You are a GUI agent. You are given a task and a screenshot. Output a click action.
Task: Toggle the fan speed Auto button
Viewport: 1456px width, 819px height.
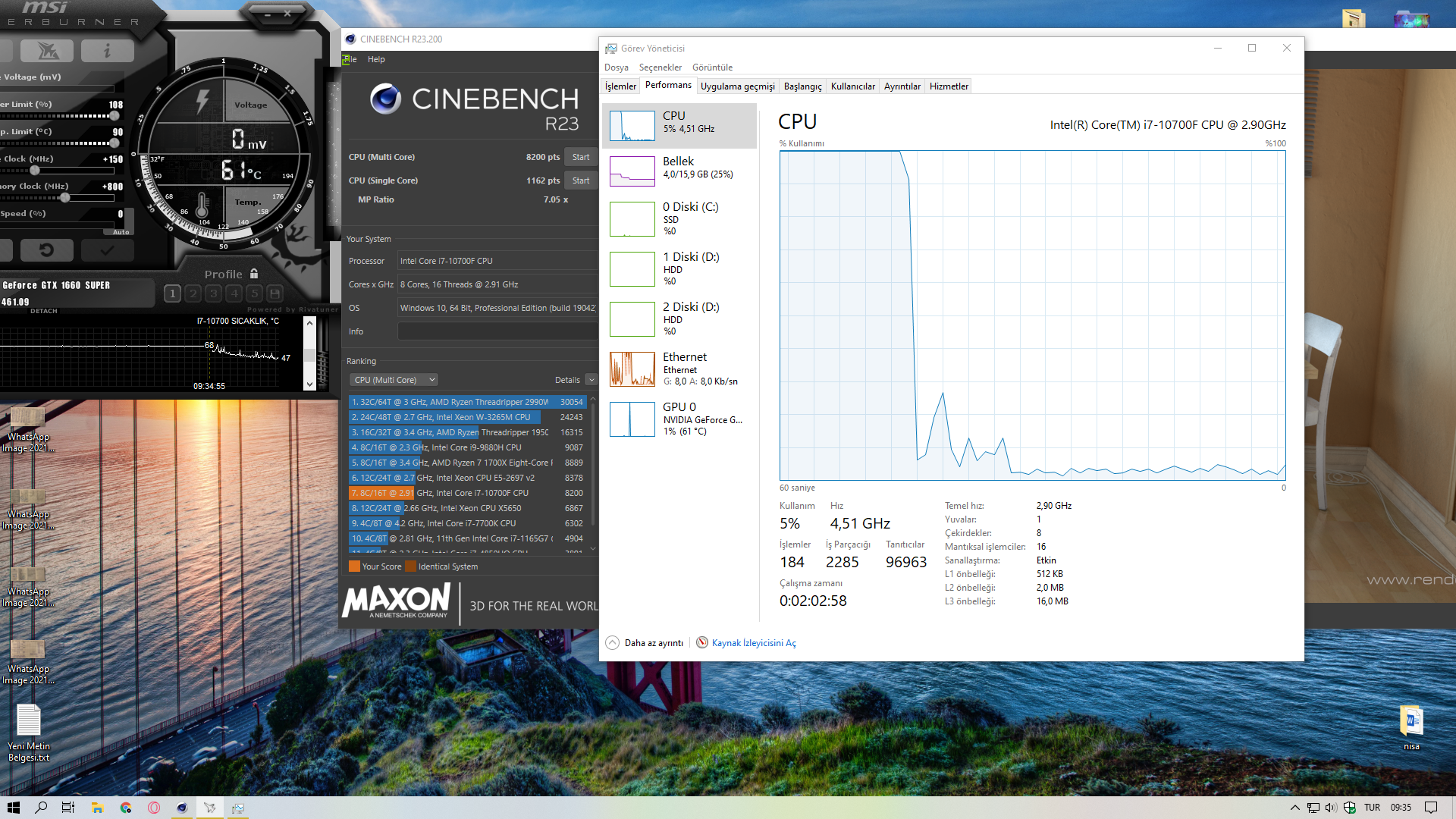[x=121, y=232]
